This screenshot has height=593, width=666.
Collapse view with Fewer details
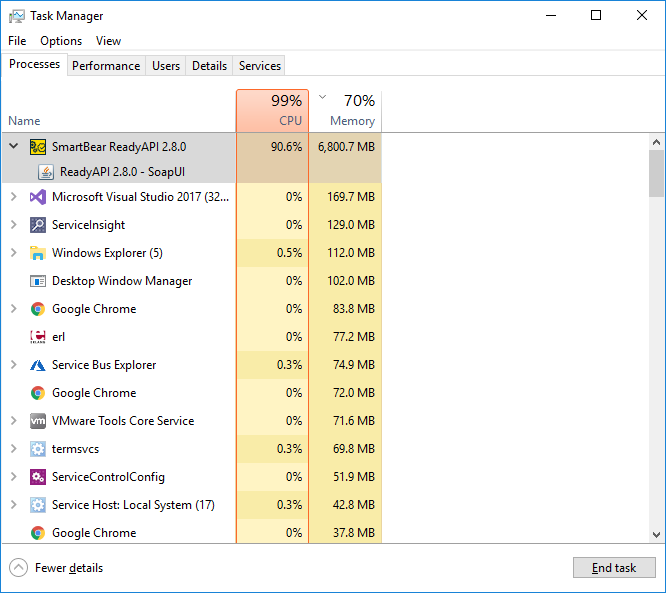click(56, 568)
